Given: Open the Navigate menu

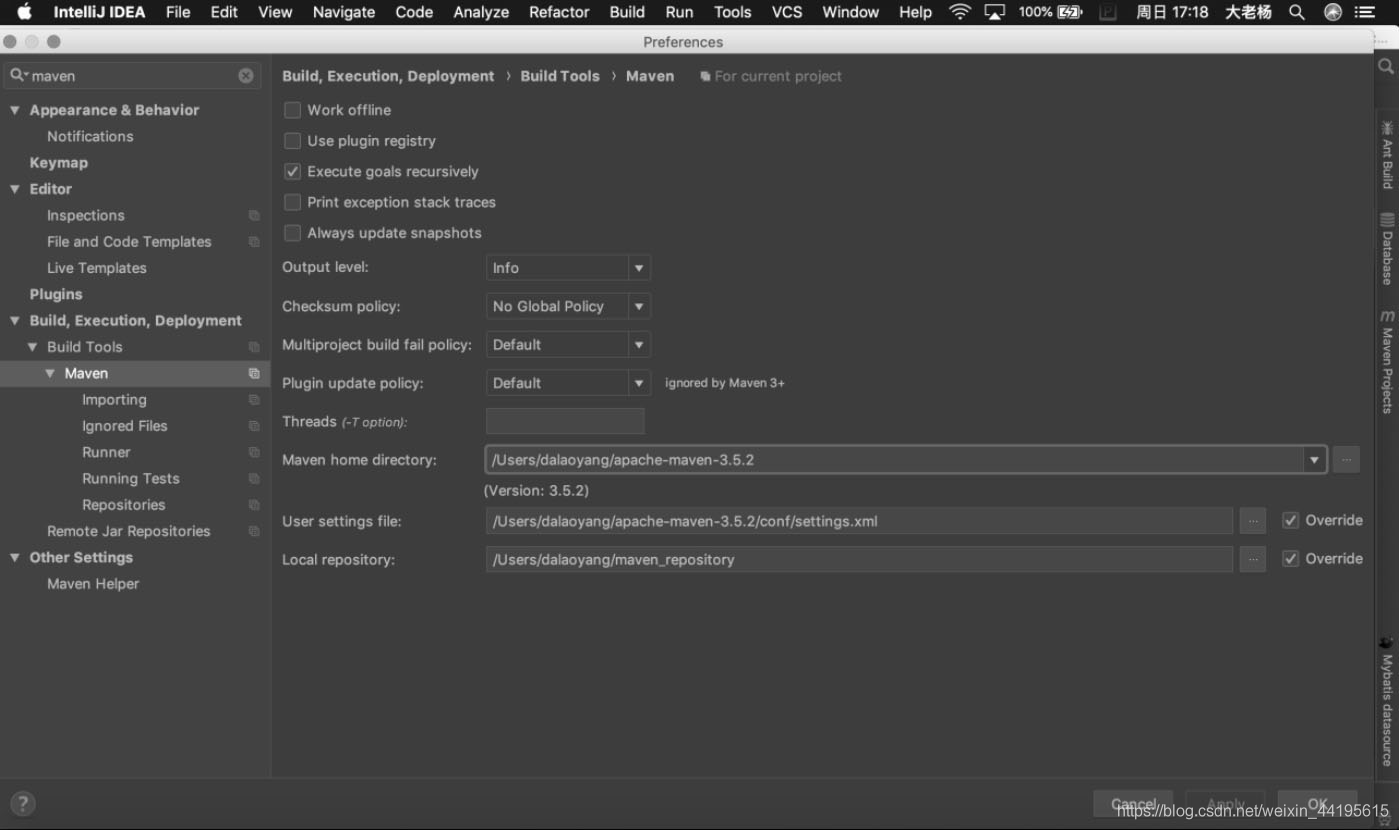Looking at the screenshot, I should coord(344,12).
